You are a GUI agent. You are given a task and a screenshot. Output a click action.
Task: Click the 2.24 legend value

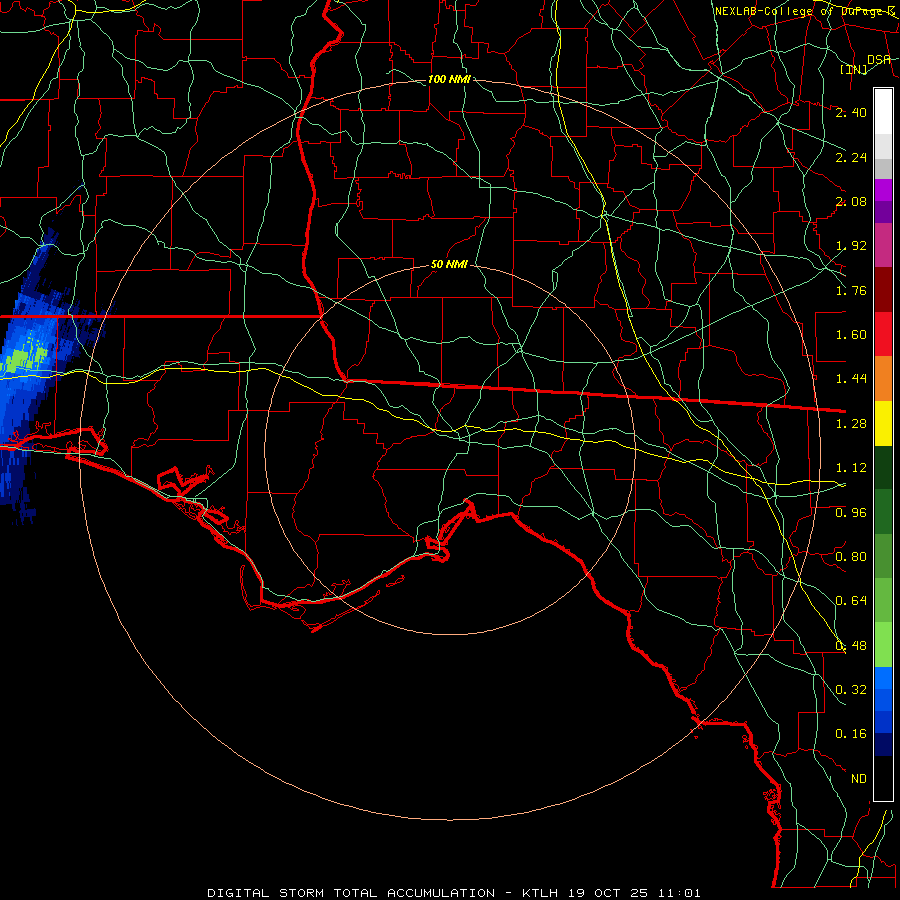(x=851, y=157)
